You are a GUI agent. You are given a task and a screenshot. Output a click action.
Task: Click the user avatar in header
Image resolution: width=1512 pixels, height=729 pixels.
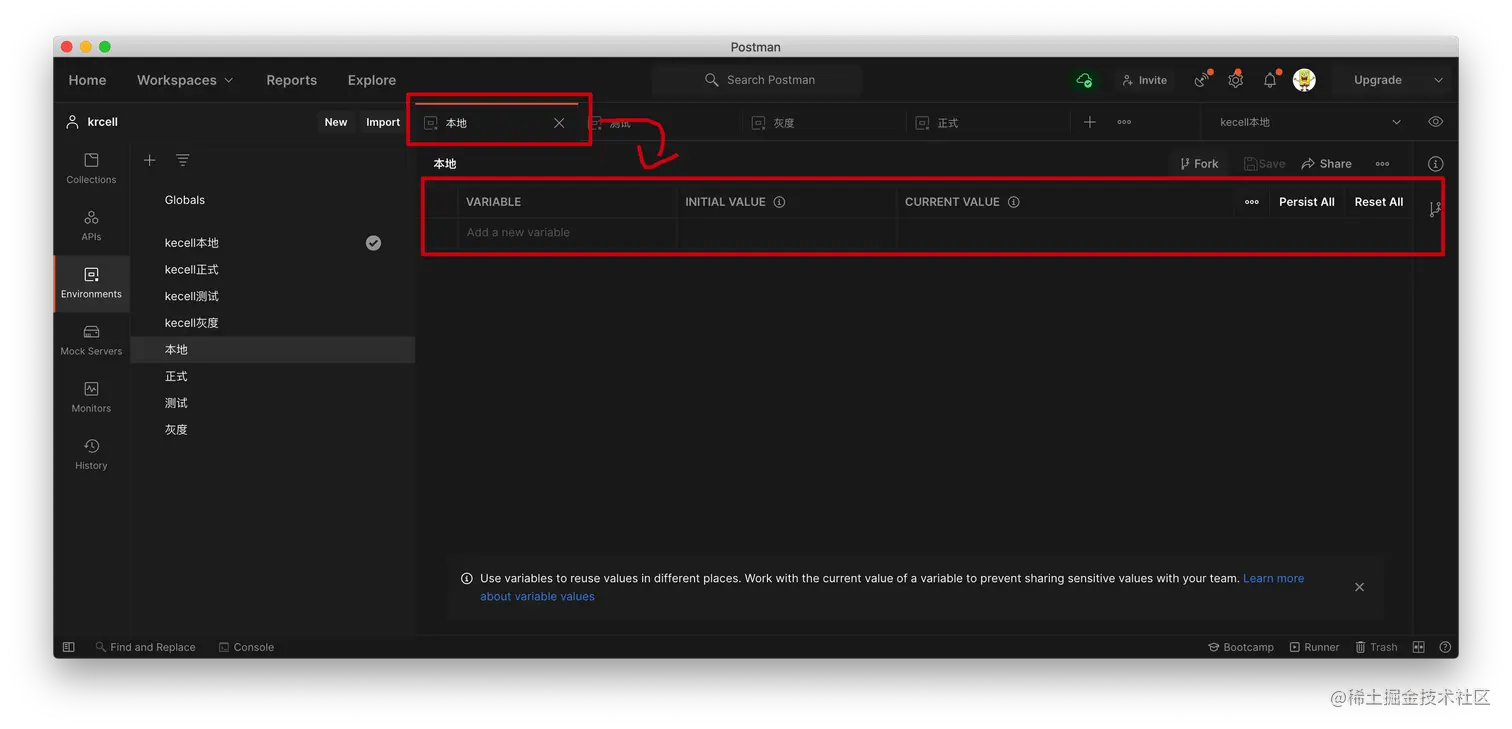pyautogui.click(x=1304, y=80)
